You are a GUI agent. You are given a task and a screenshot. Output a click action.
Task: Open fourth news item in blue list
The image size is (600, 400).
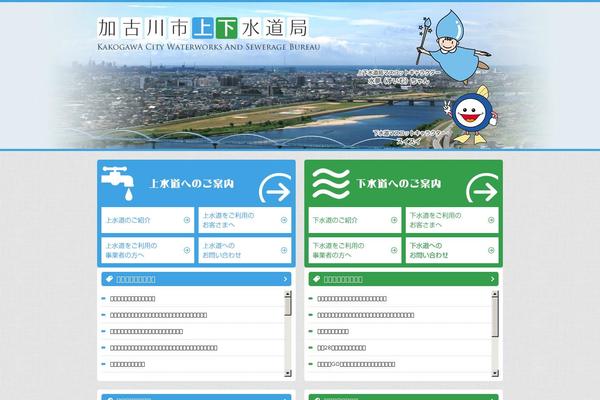163,348
